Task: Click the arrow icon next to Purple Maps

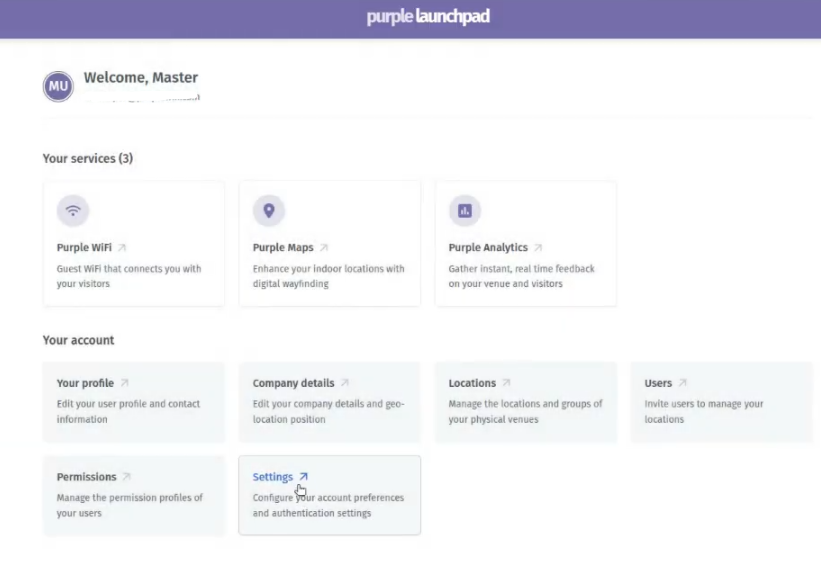Action: click(x=324, y=248)
